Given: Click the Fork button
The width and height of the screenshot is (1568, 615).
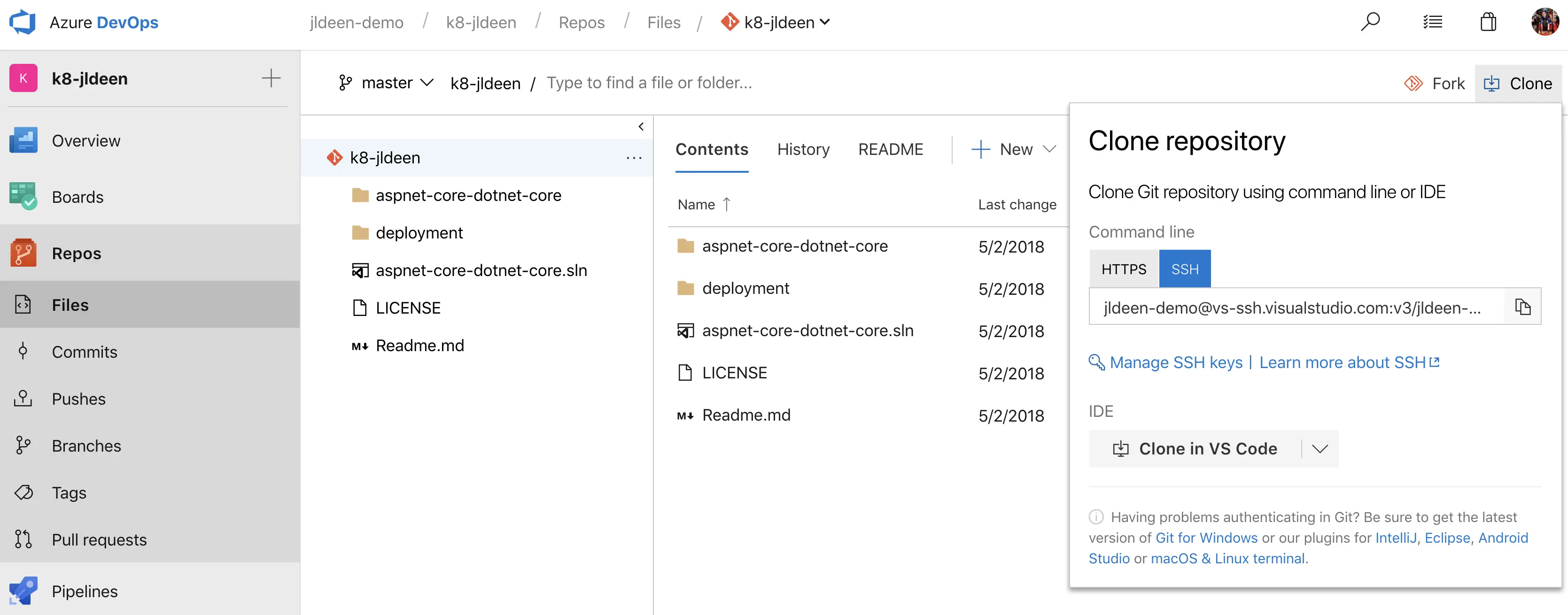Looking at the screenshot, I should (x=1435, y=84).
